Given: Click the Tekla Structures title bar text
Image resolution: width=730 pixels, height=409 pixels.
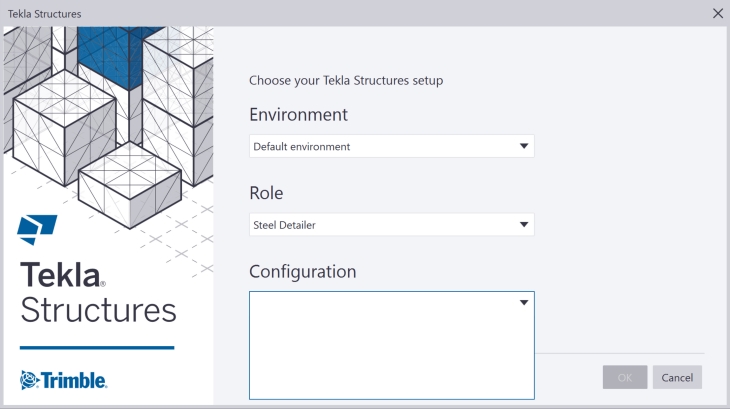Looking at the screenshot, I should (44, 13).
